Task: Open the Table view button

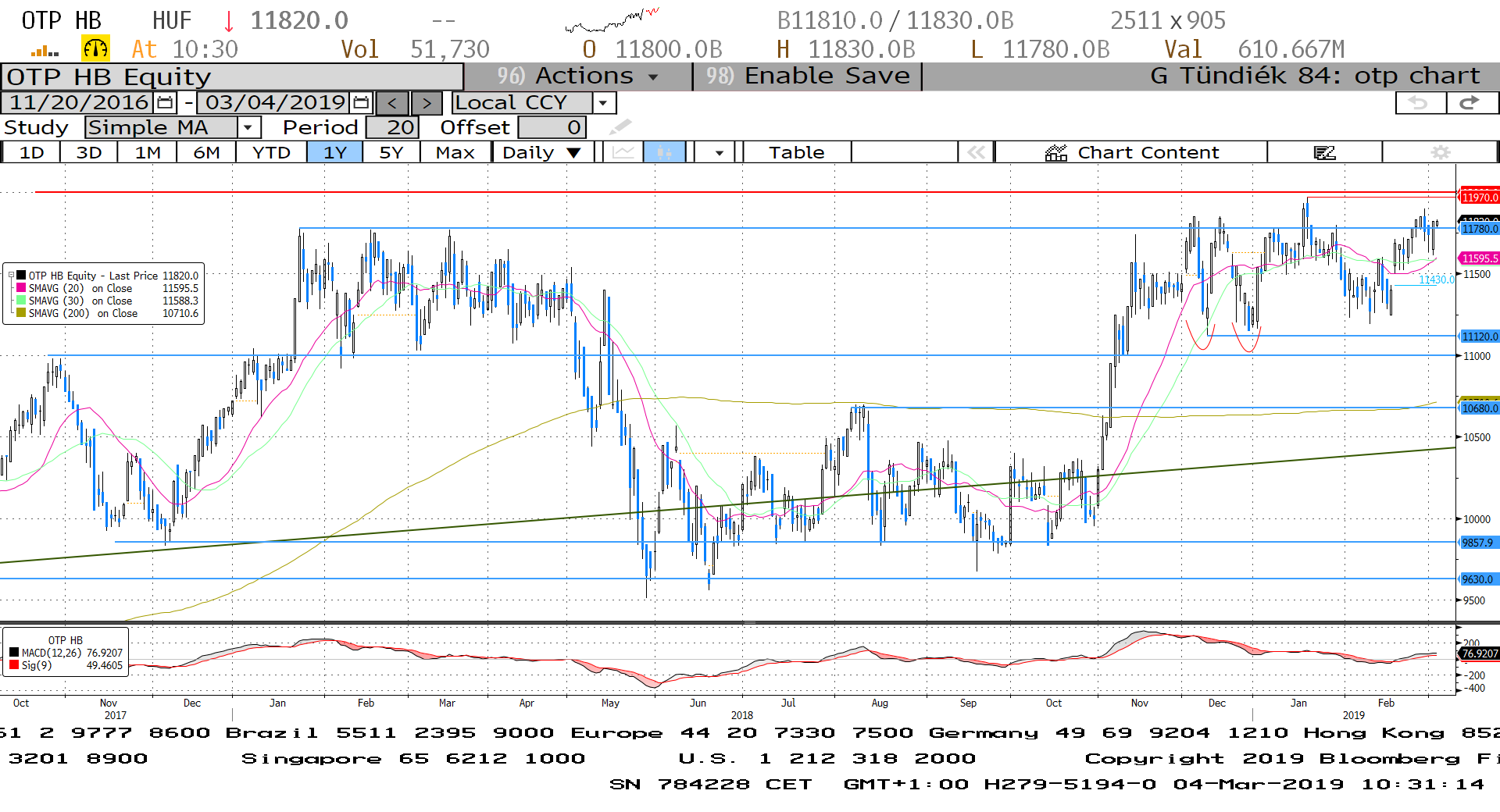Action: (x=797, y=152)
